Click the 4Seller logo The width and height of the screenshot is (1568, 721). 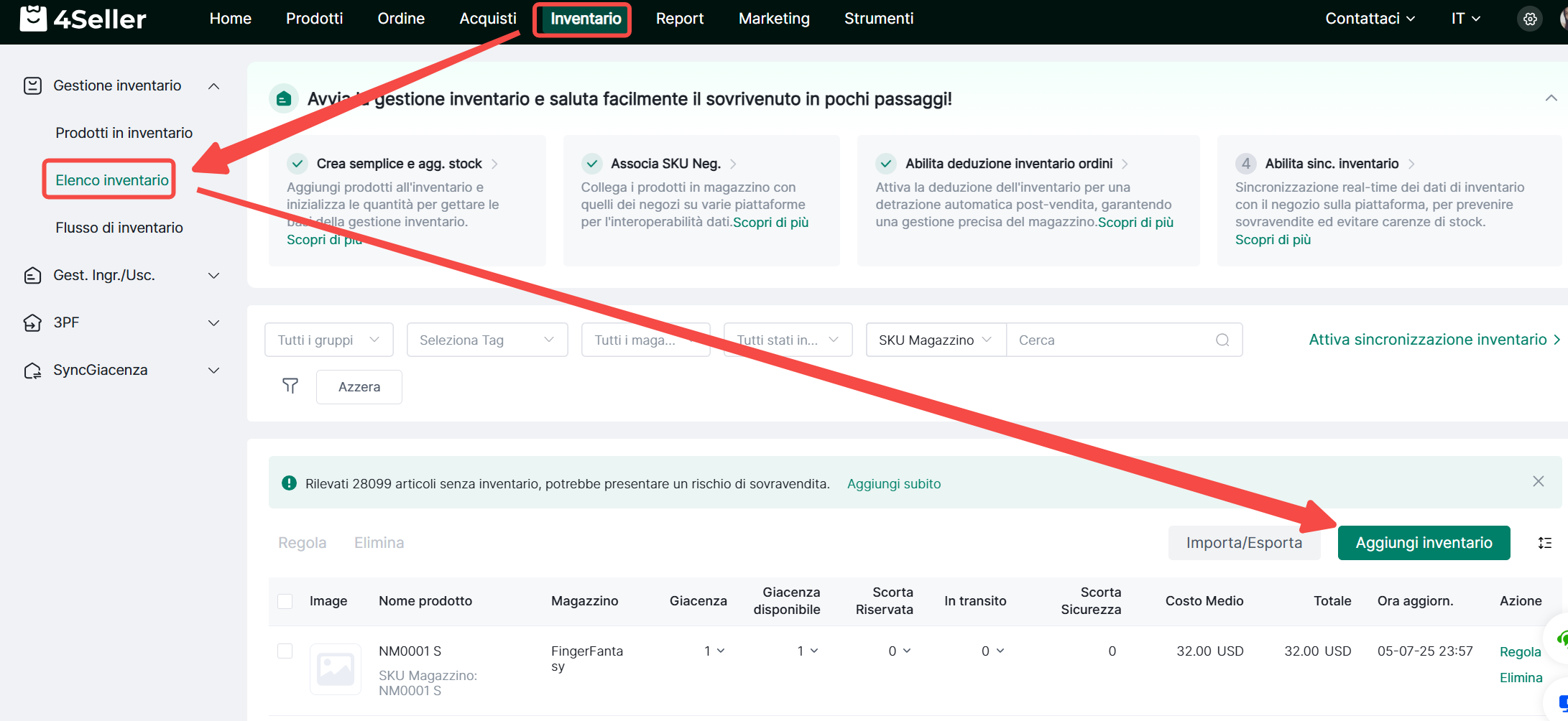[x=83, y=19]
